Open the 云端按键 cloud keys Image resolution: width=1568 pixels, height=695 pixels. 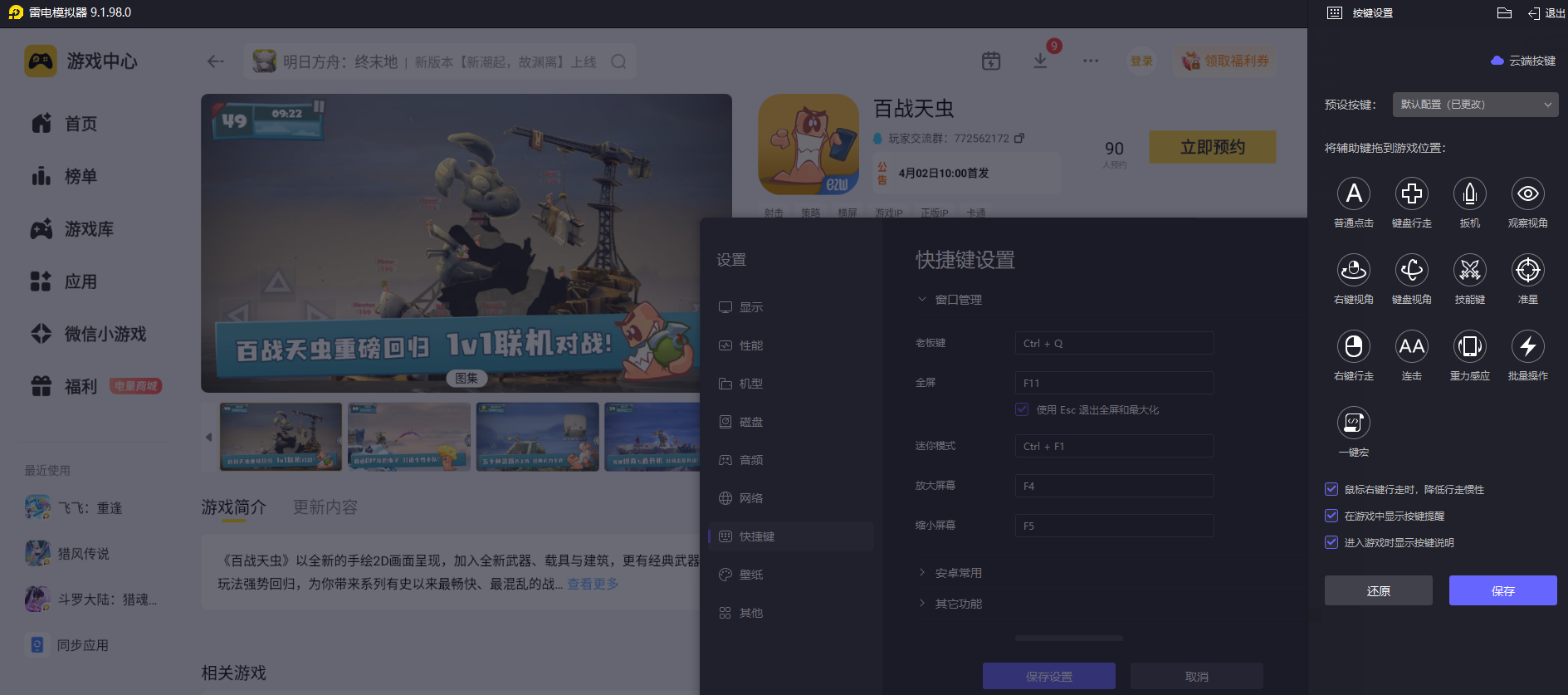pos(1523,61)
